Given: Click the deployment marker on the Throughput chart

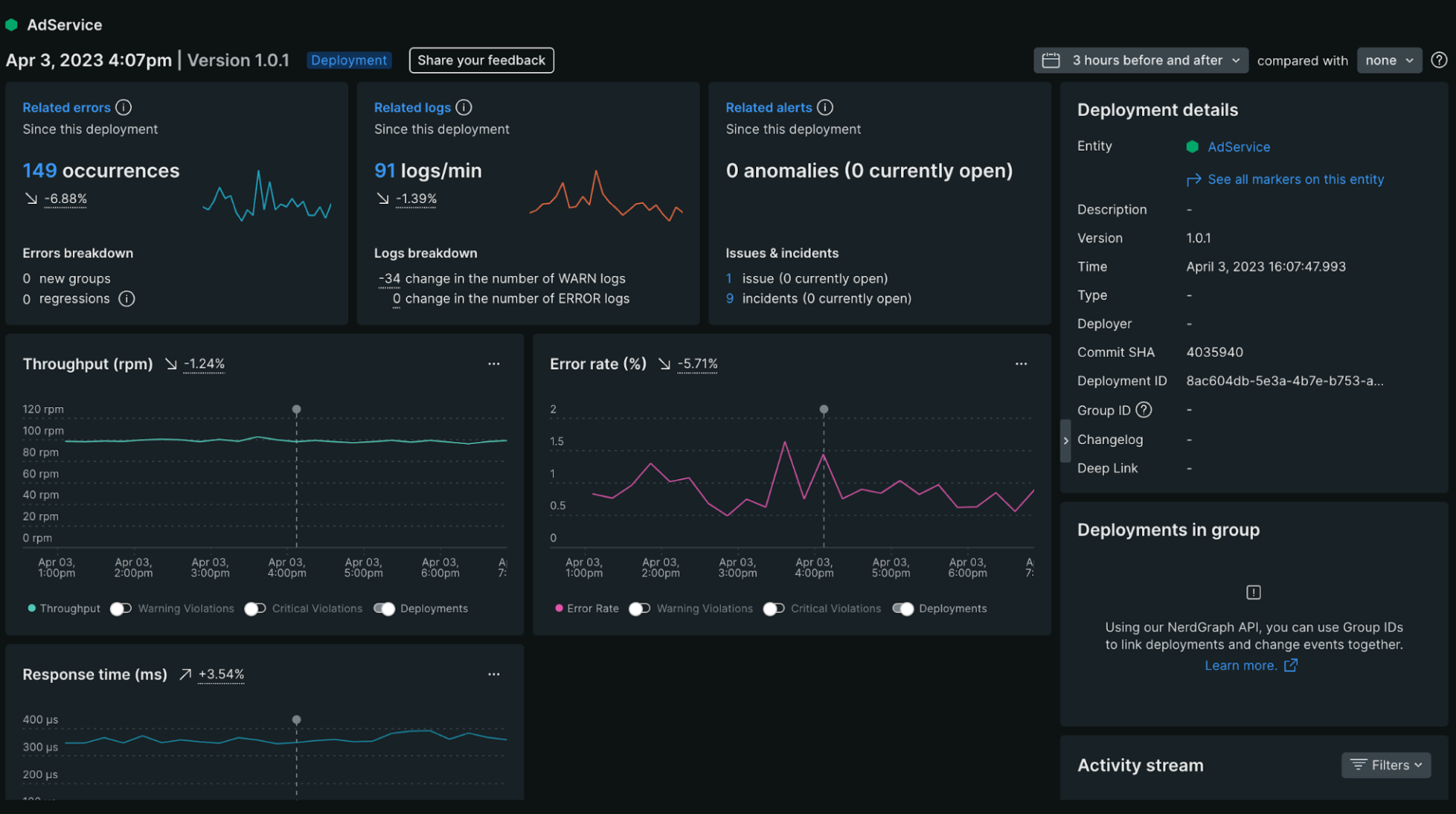Looking at the screenshot, I should [x=296, y=409].
